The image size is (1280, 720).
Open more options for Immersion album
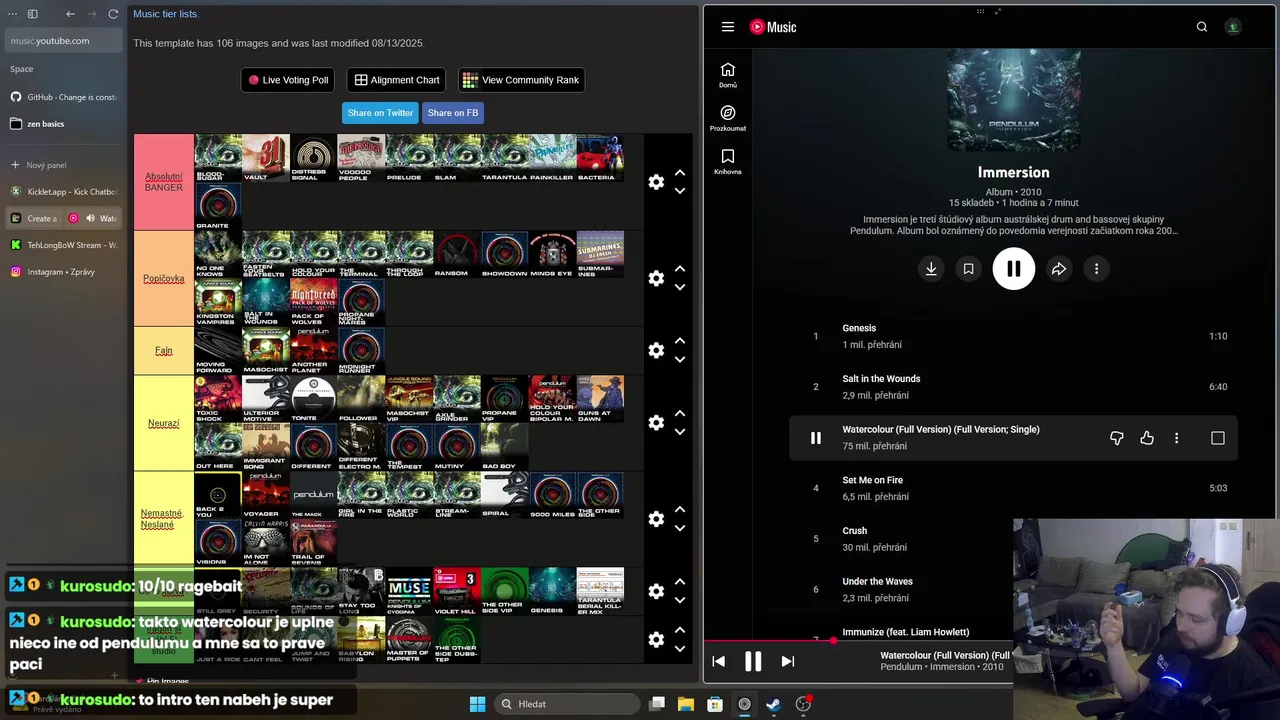click(1096, 269)
